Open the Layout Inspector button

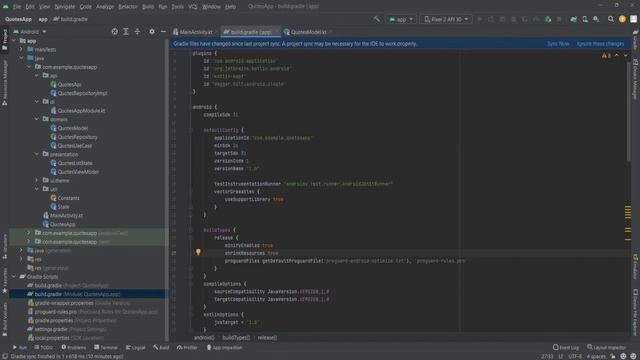tap(606, 347)
